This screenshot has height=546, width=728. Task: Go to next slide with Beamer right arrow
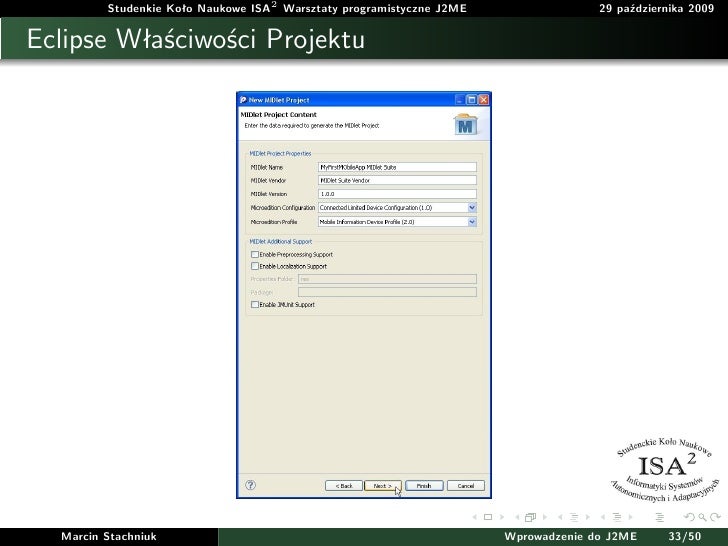[501, 517]
